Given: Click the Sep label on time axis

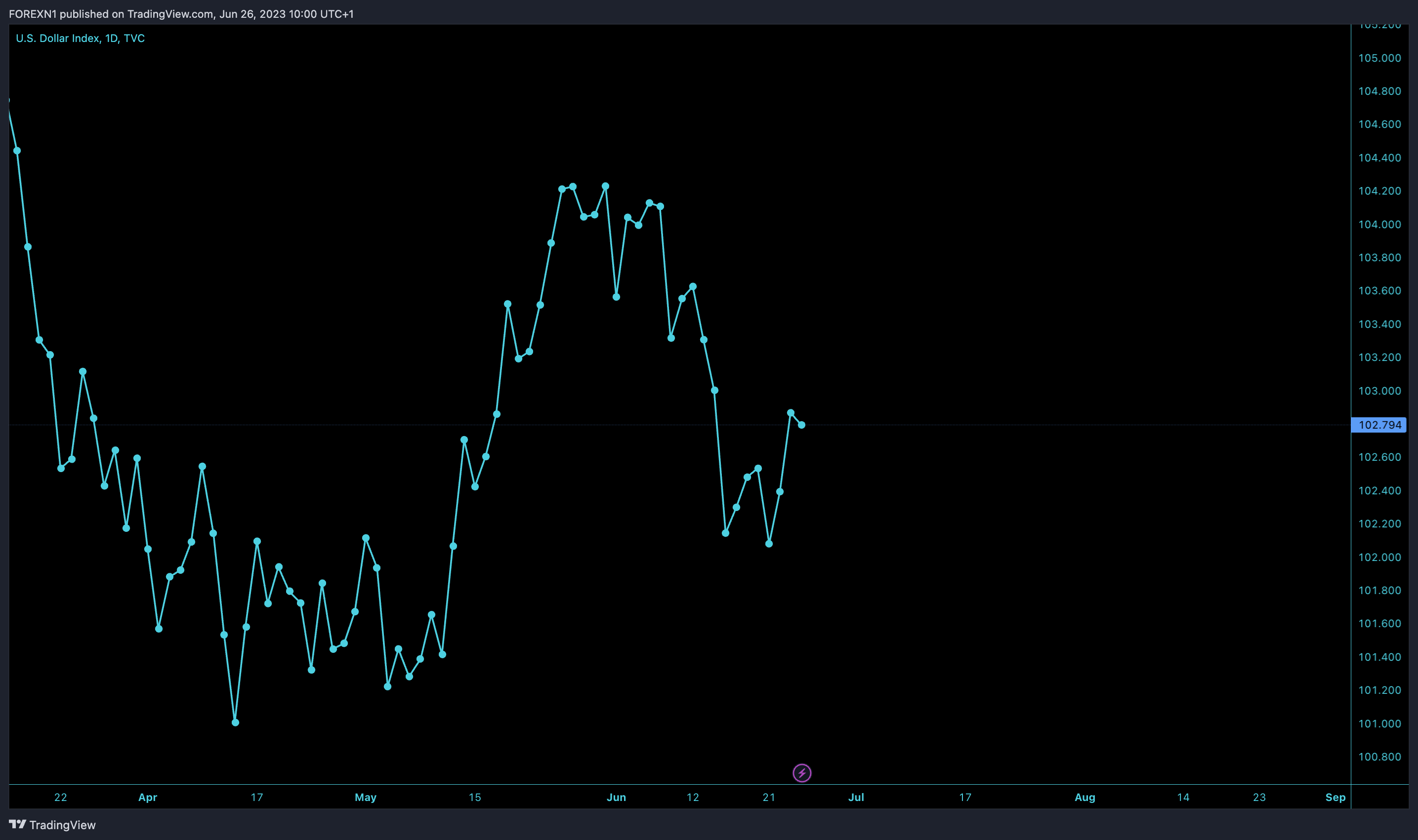Looking at the screenshot, I should [x=1335, y=797].
